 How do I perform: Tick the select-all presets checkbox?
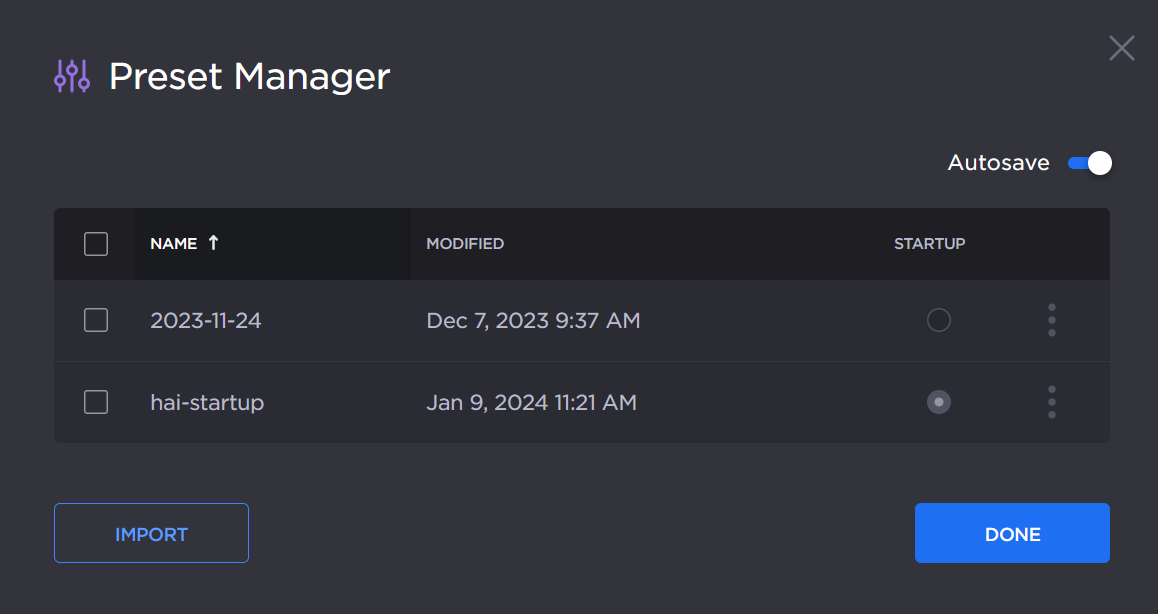pos(96,244)
